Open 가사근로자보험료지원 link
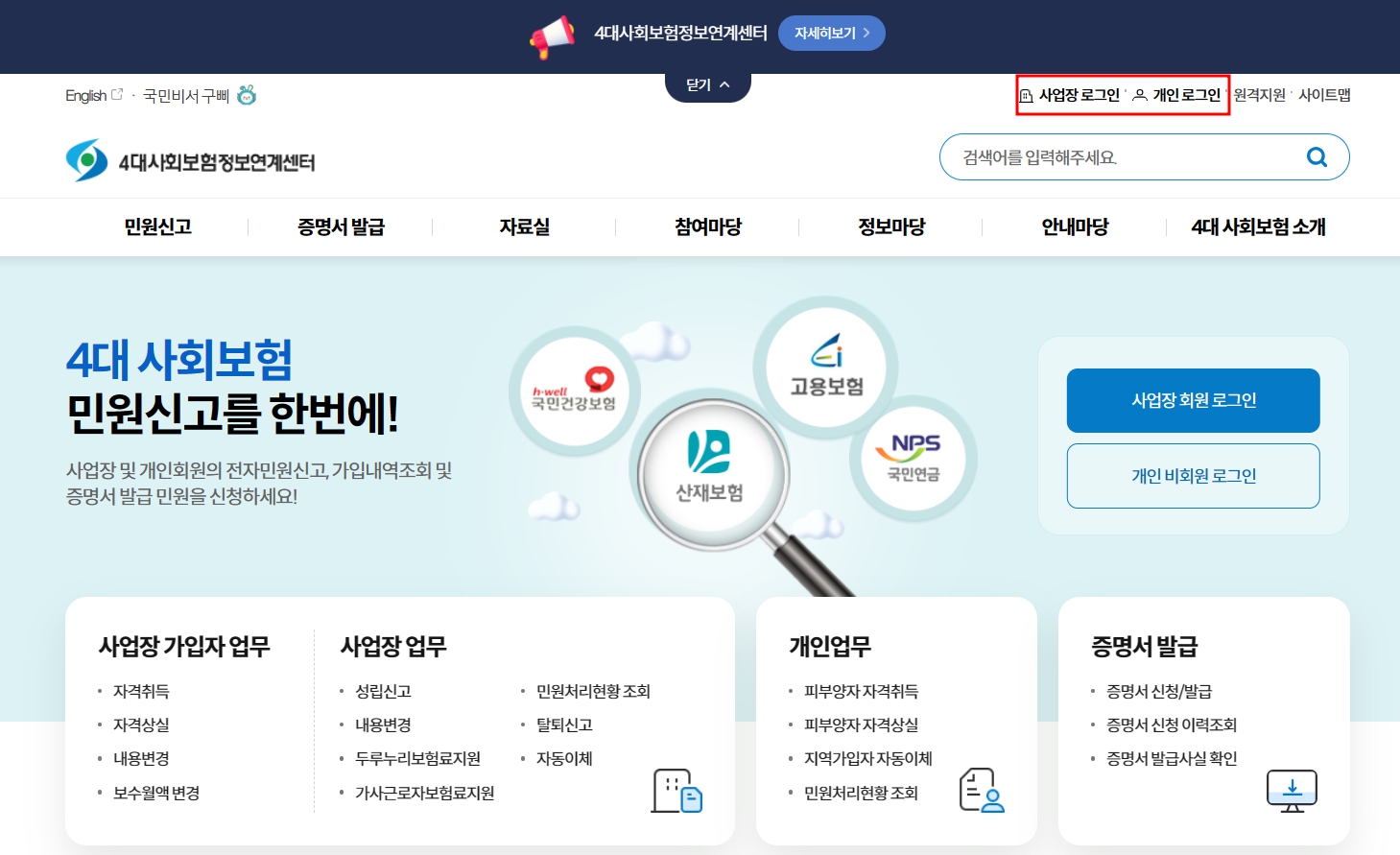Viewport: 1400px width, 855px height. click(x=424, y=793)
